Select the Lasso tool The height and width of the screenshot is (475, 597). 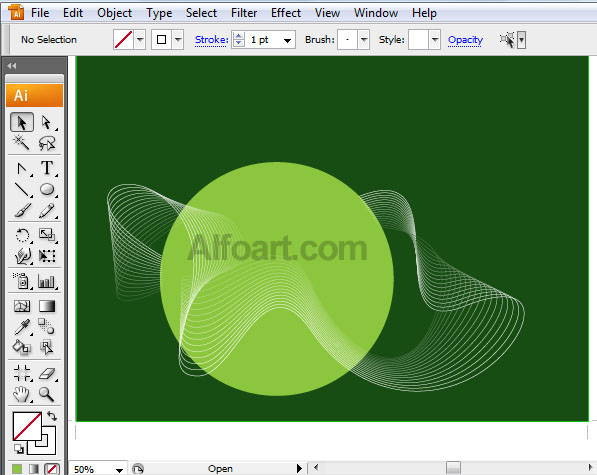pos(47,143)
